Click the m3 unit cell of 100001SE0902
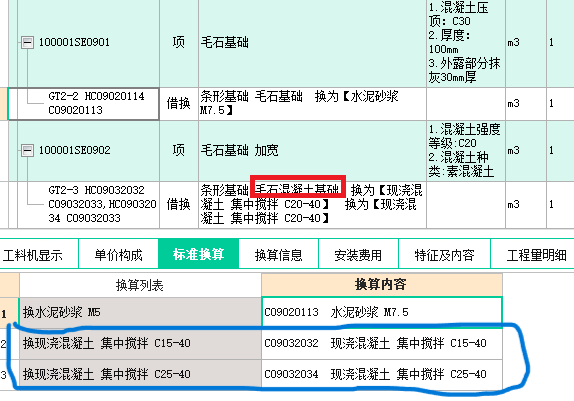Image resolution: width=574 pixels, height=401 pixels. pyautogui.click(x=526, y=151)
